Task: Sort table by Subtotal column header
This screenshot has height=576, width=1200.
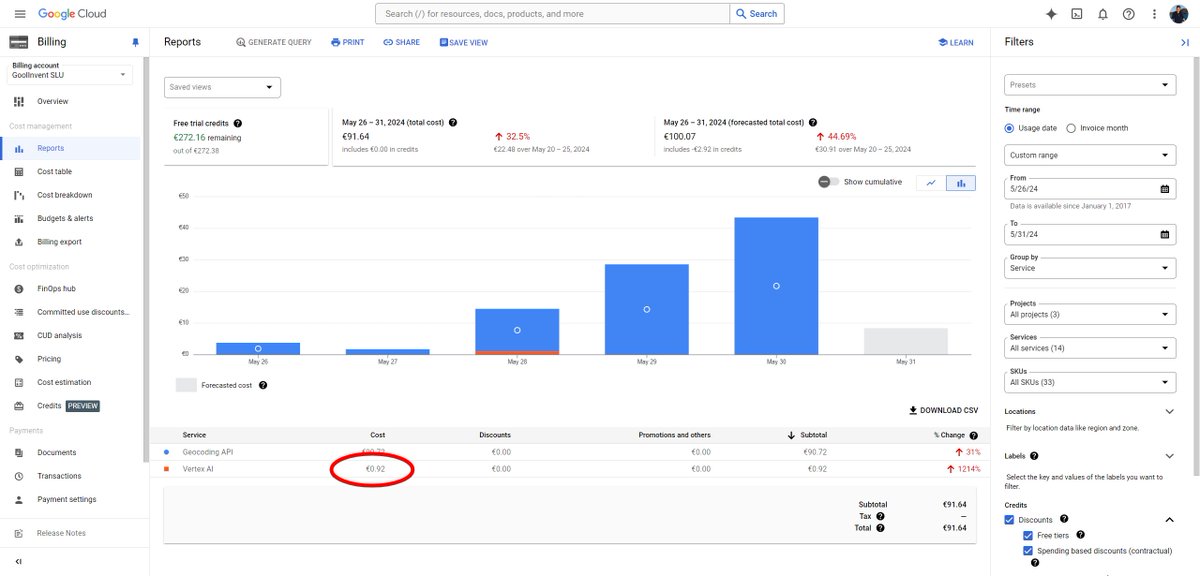Action: coord(809,435)
